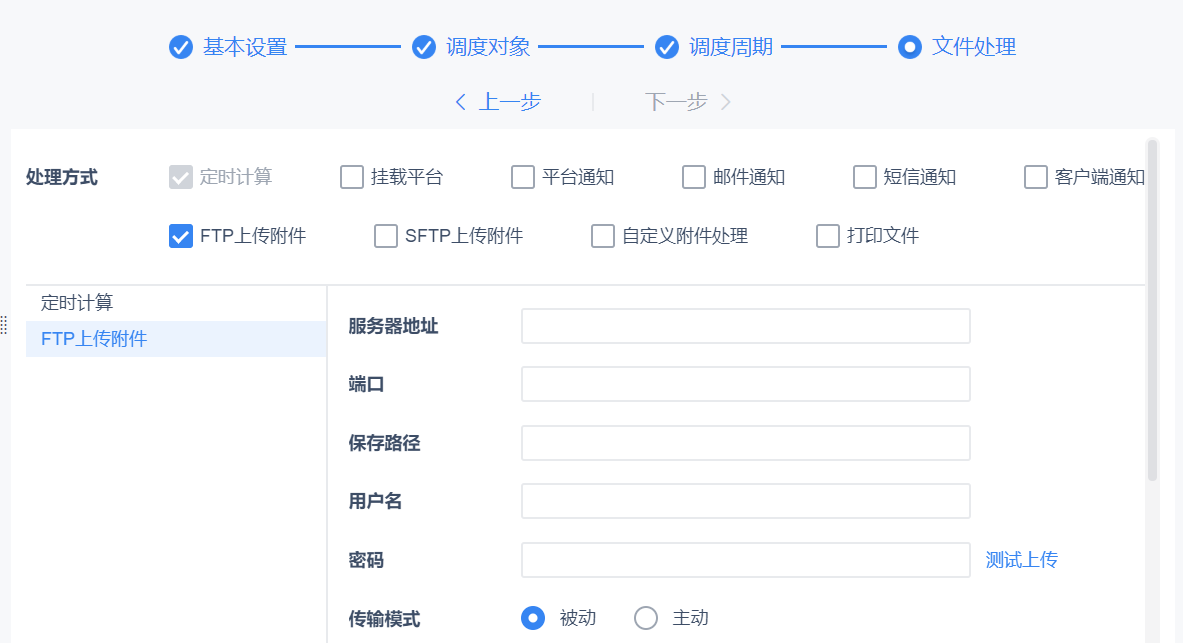
Task: Click the 保存路径 input field
Action: [745, 443]
